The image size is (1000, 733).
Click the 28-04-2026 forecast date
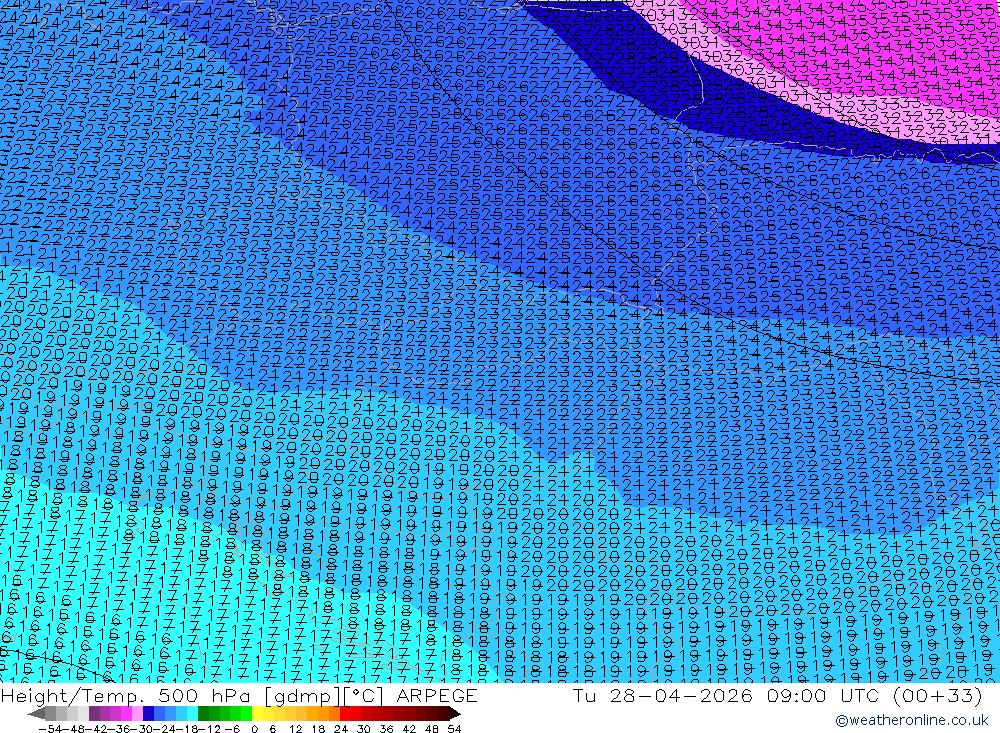pyautogui.click(x=681, y=695)
